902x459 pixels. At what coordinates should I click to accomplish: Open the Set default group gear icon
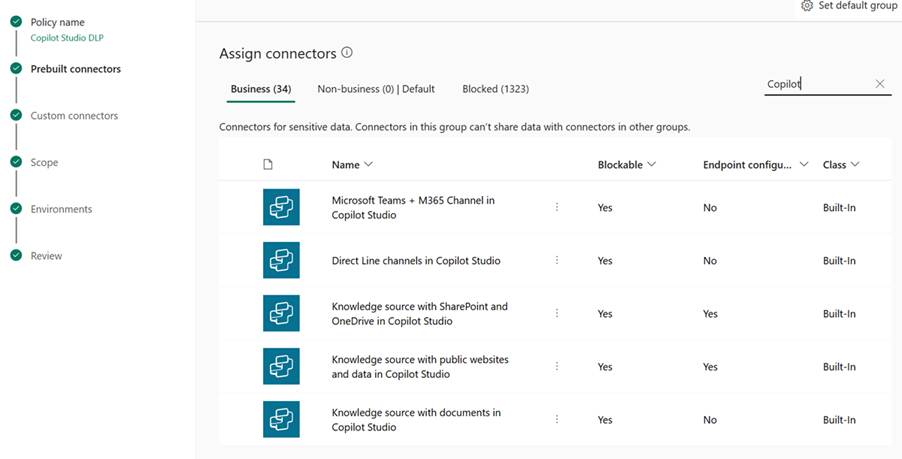[x=807, y=6]
